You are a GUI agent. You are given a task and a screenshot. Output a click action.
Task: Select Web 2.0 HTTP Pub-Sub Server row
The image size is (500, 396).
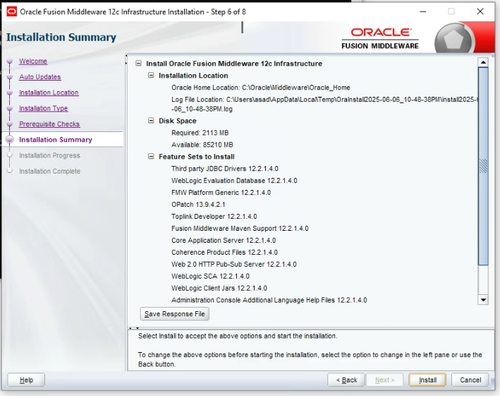pyautogui.click(x=234, y=264)
